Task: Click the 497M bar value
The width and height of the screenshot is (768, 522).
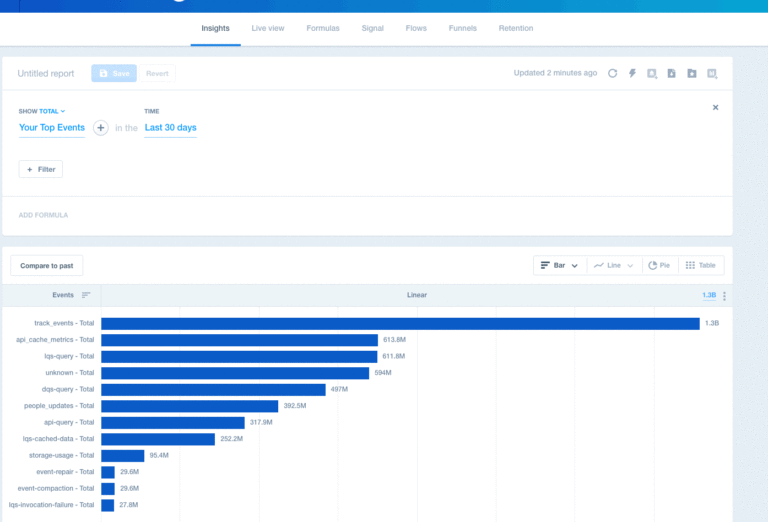Action: tap(339, 389)
